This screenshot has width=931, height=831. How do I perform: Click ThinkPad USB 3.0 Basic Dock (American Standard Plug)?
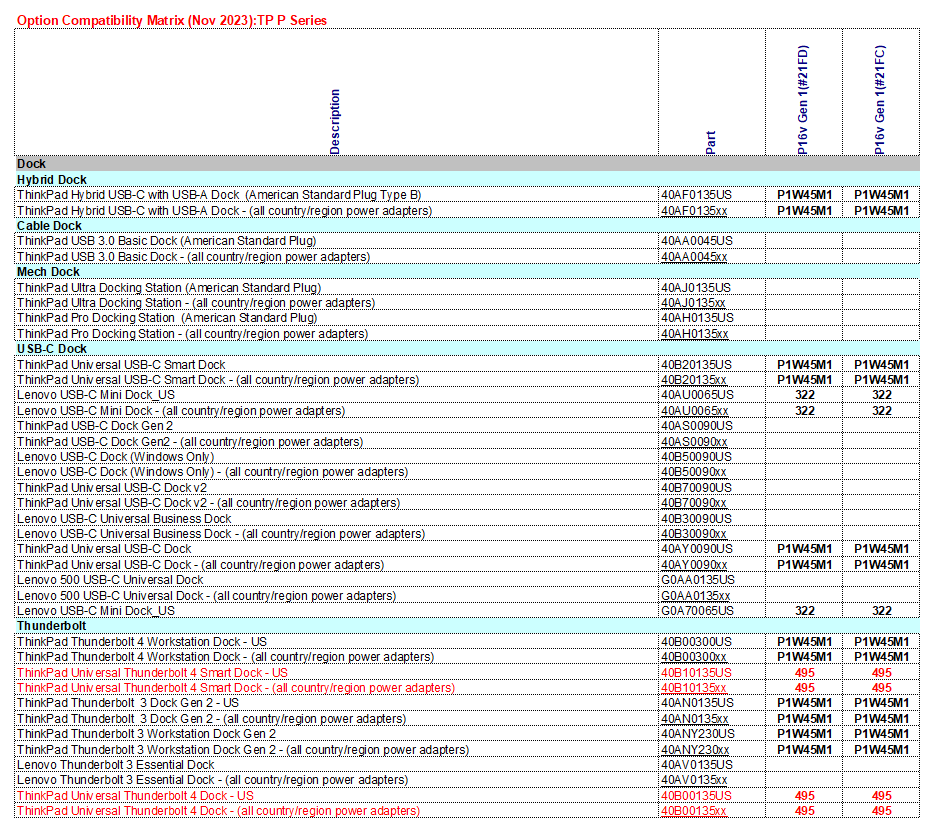pyautogui.click(x=166, y=241)
